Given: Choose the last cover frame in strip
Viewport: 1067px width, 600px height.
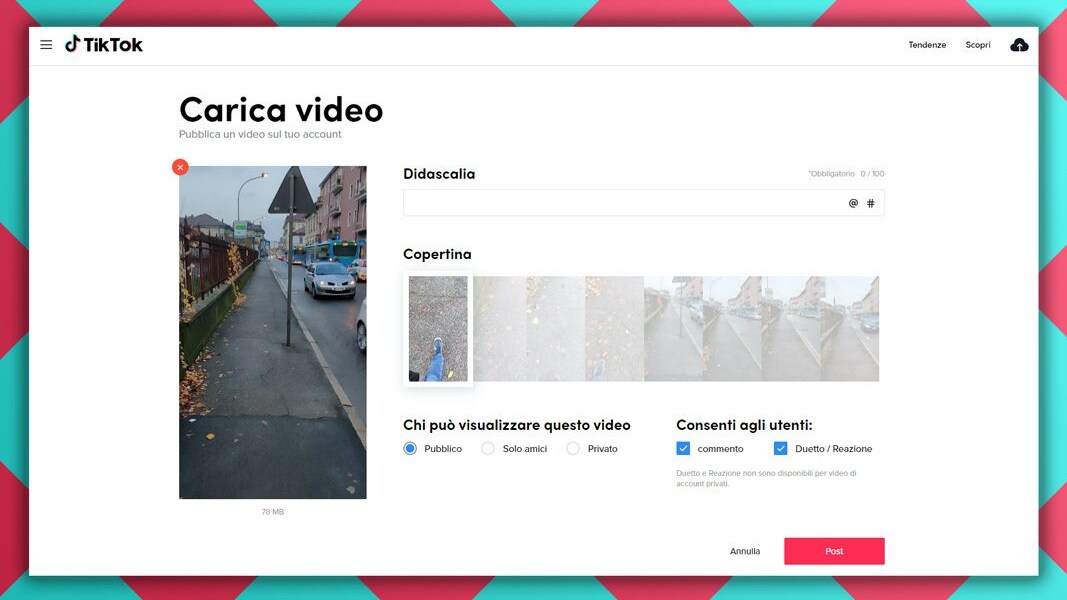Looking at the screenshot, I should [850, 329].
